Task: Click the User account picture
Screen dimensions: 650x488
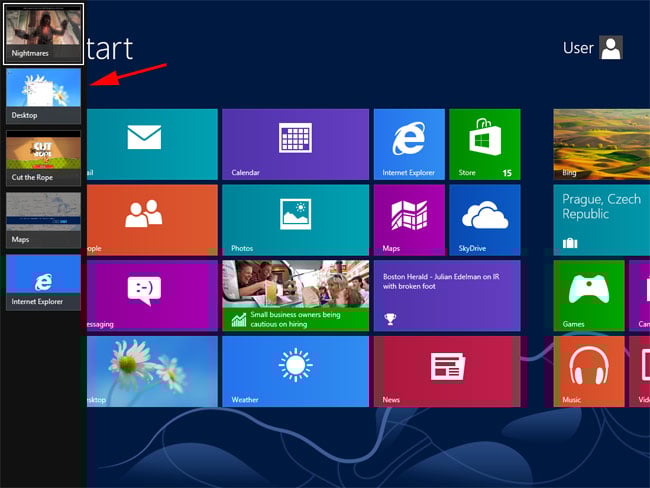Action: [x=611, y=48]
